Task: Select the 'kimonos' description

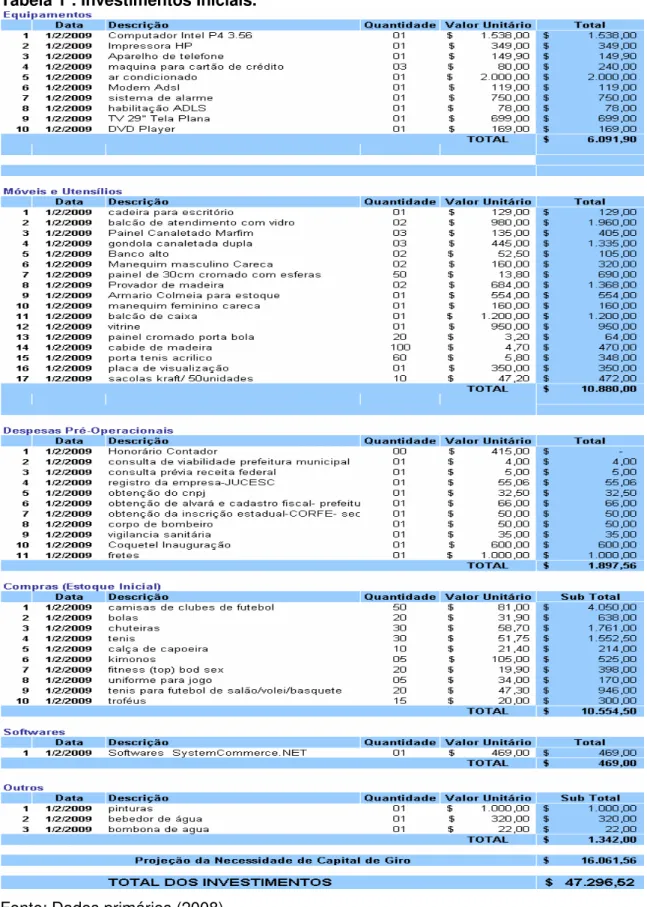Action: tap(131, 659)
